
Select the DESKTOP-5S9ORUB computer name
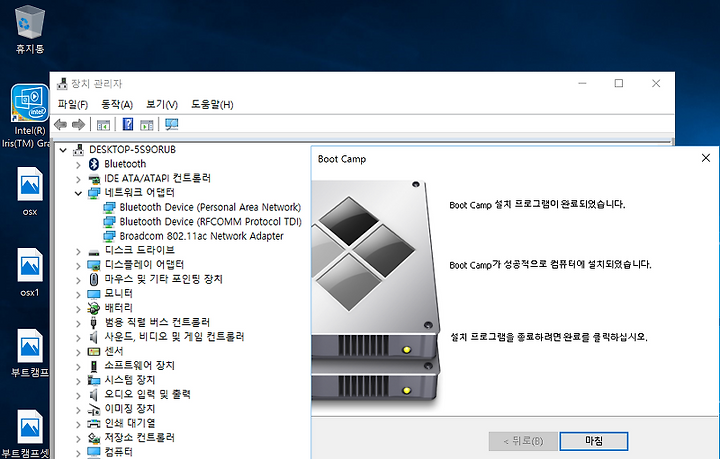pos(132,150)
